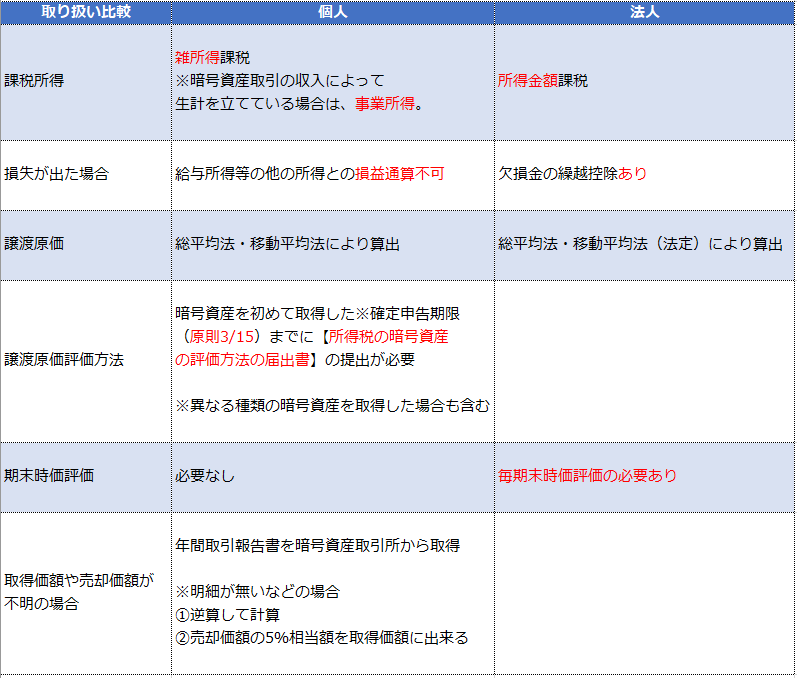Click the red 雑所得 text

[x=197, y=57]
